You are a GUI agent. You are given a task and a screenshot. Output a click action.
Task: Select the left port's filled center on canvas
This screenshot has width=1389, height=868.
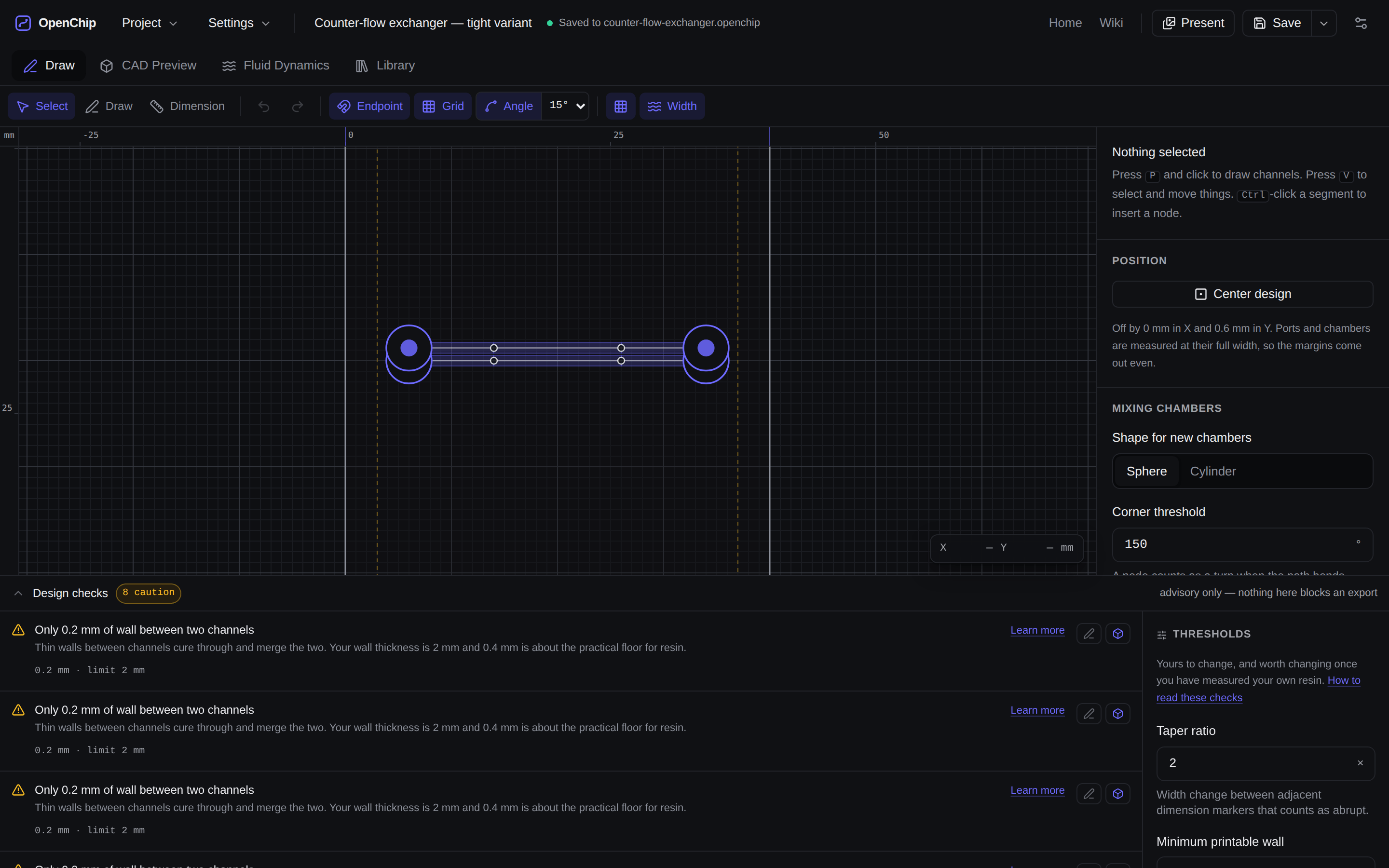click(x=409, y=348)
